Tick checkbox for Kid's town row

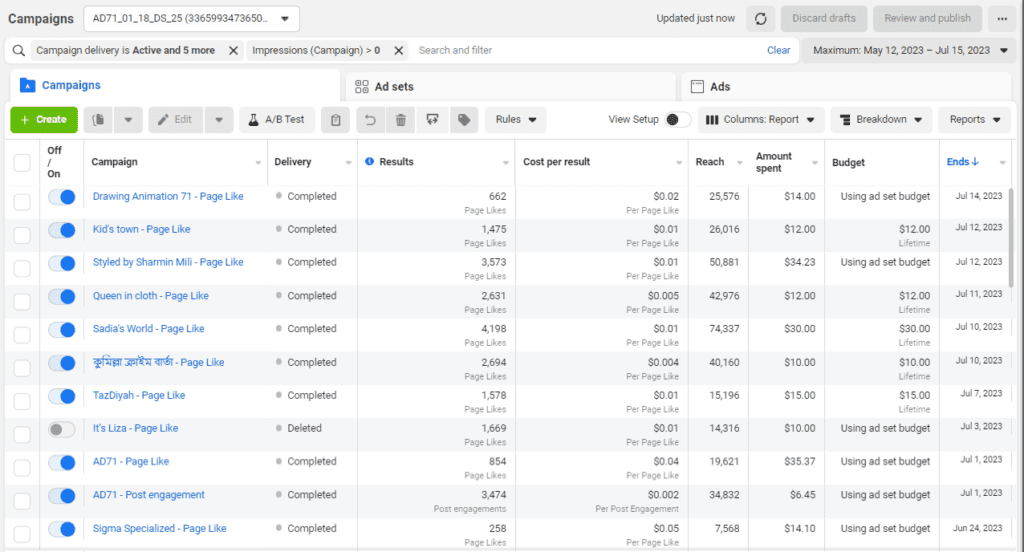click(22, 235)
